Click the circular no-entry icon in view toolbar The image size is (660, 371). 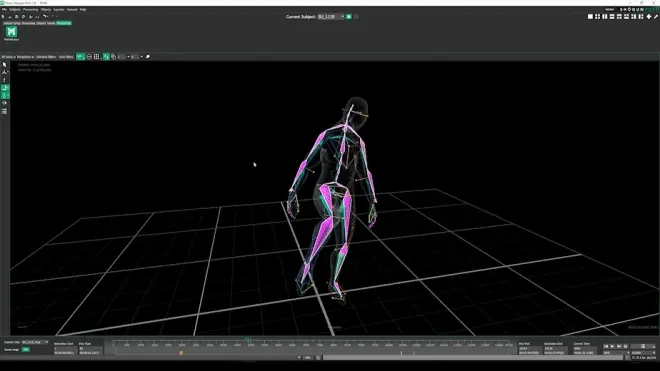(x=89, y=56)
